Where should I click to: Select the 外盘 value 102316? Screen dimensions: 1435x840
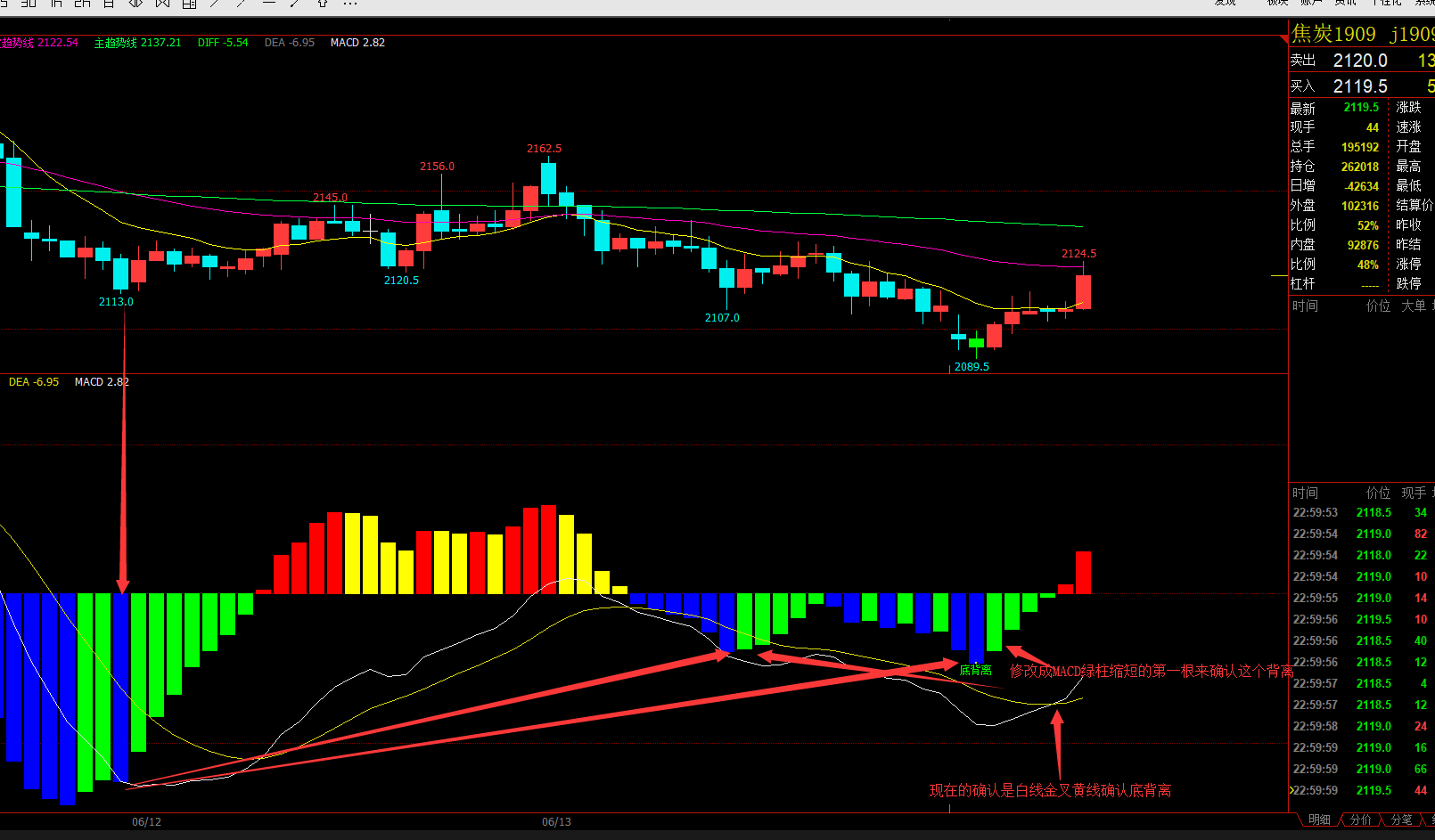point(1360,206)
